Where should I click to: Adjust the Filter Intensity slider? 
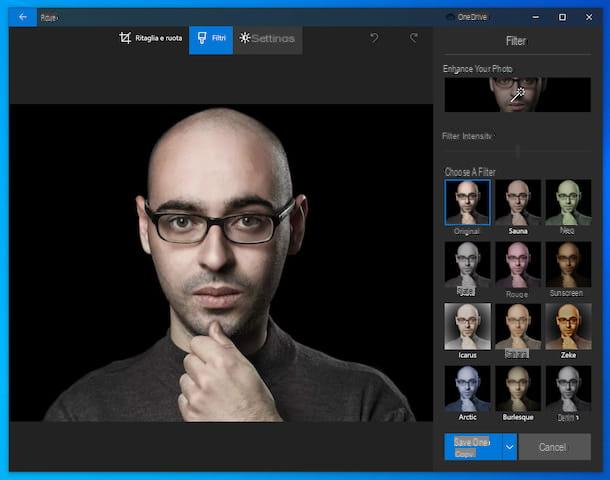coord(517,151)
